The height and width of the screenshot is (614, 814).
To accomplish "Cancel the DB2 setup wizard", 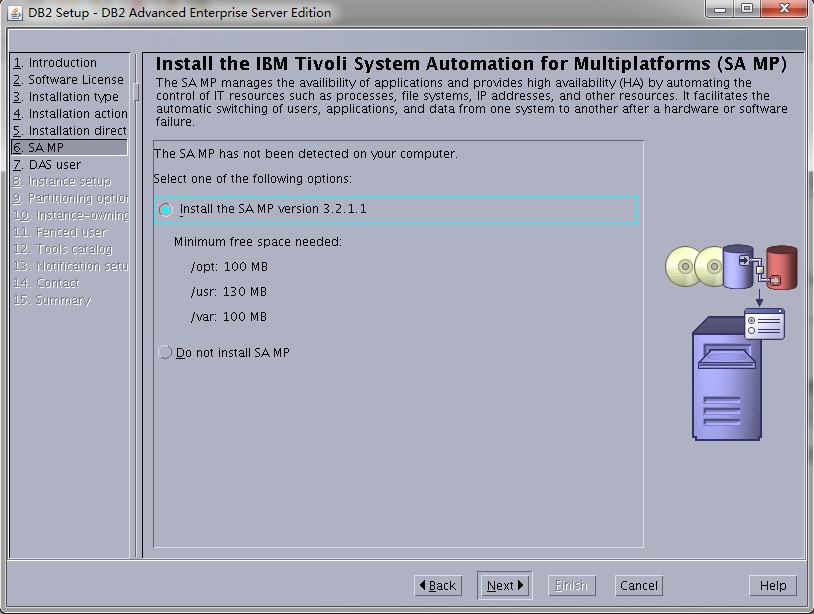I will coord(638,586).
